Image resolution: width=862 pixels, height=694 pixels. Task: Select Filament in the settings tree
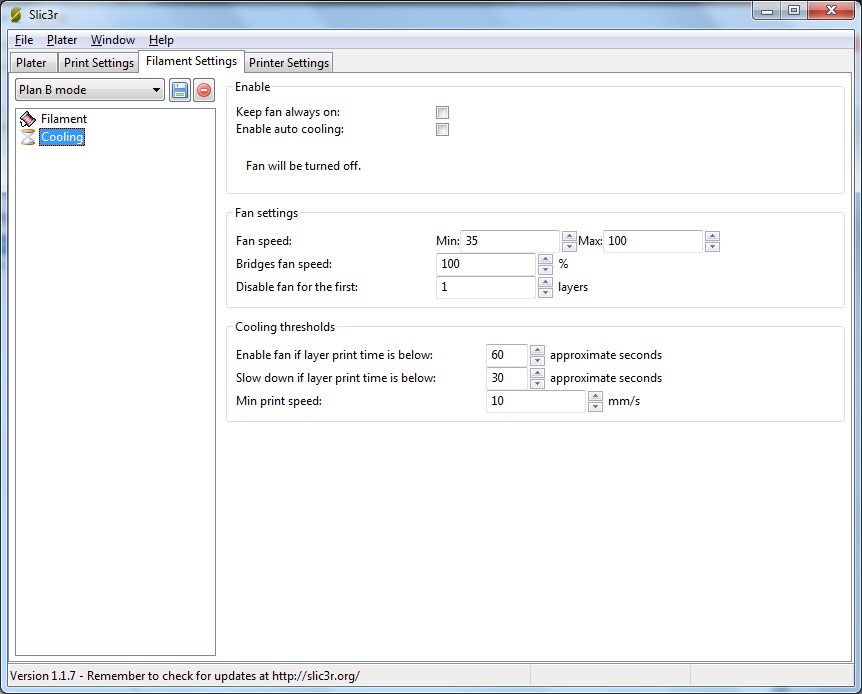click(x=64, y=119)
